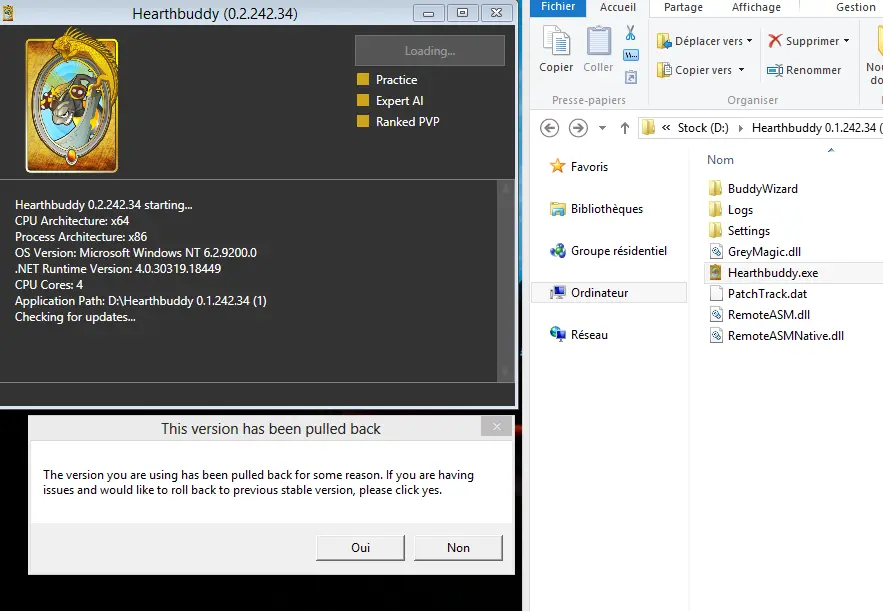Switch to the Affichage ribbon tab
The width and height of the screenshot is (883, 611).
pyautogui.click(x=756, y=7)
